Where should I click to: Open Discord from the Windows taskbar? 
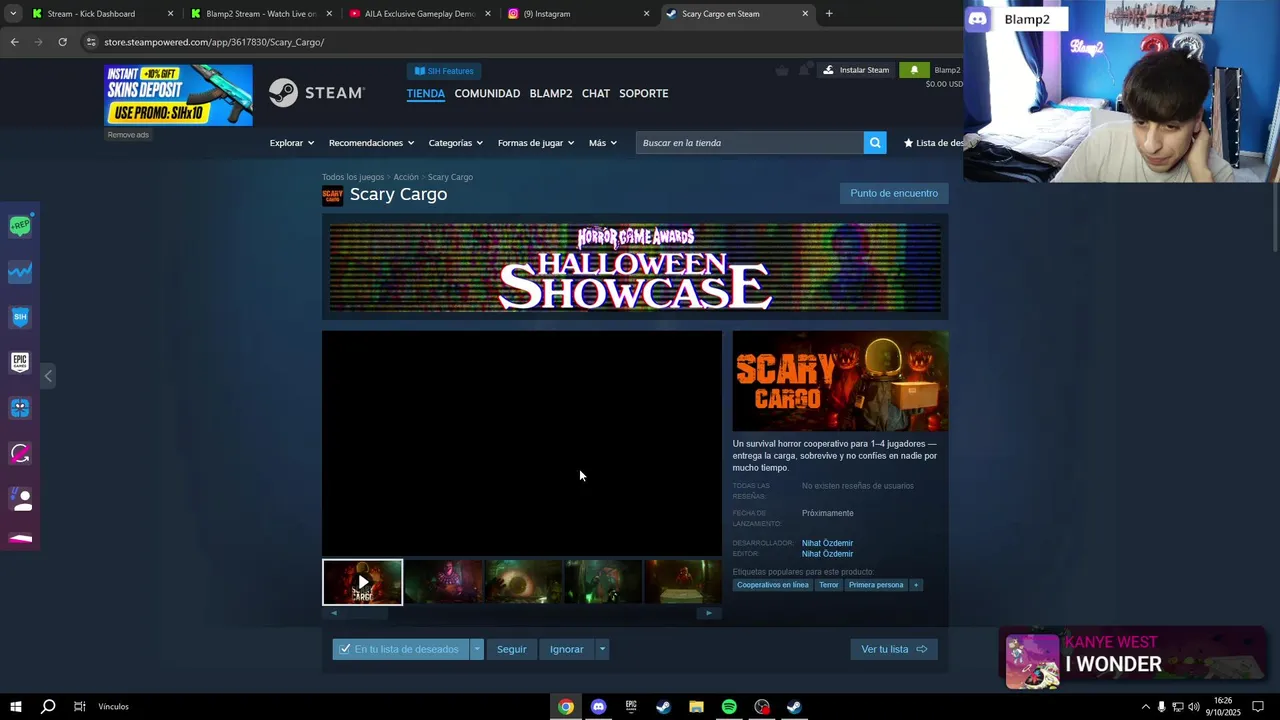coord(598,707)
